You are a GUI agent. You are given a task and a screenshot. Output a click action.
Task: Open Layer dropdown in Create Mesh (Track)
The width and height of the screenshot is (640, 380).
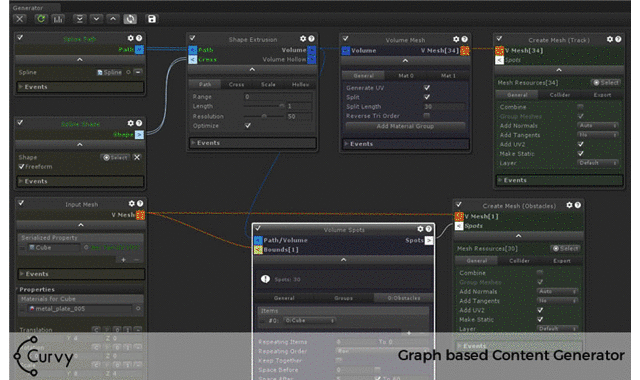coord(598,162)
